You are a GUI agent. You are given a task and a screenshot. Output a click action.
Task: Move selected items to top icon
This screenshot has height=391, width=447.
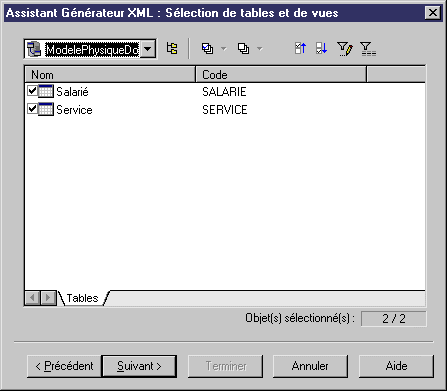300,49
